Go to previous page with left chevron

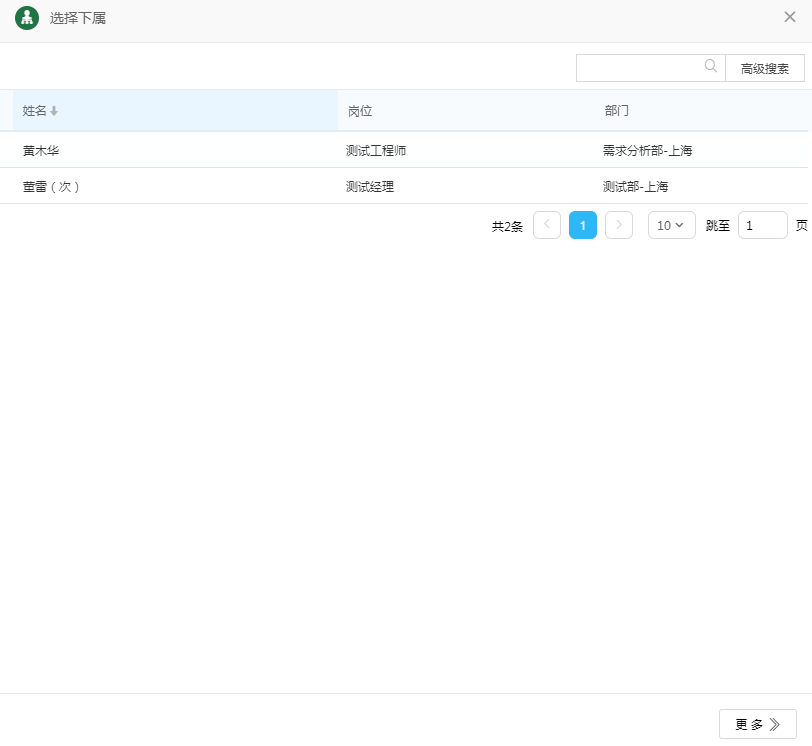pyautogui.click(x=547, y=225)
